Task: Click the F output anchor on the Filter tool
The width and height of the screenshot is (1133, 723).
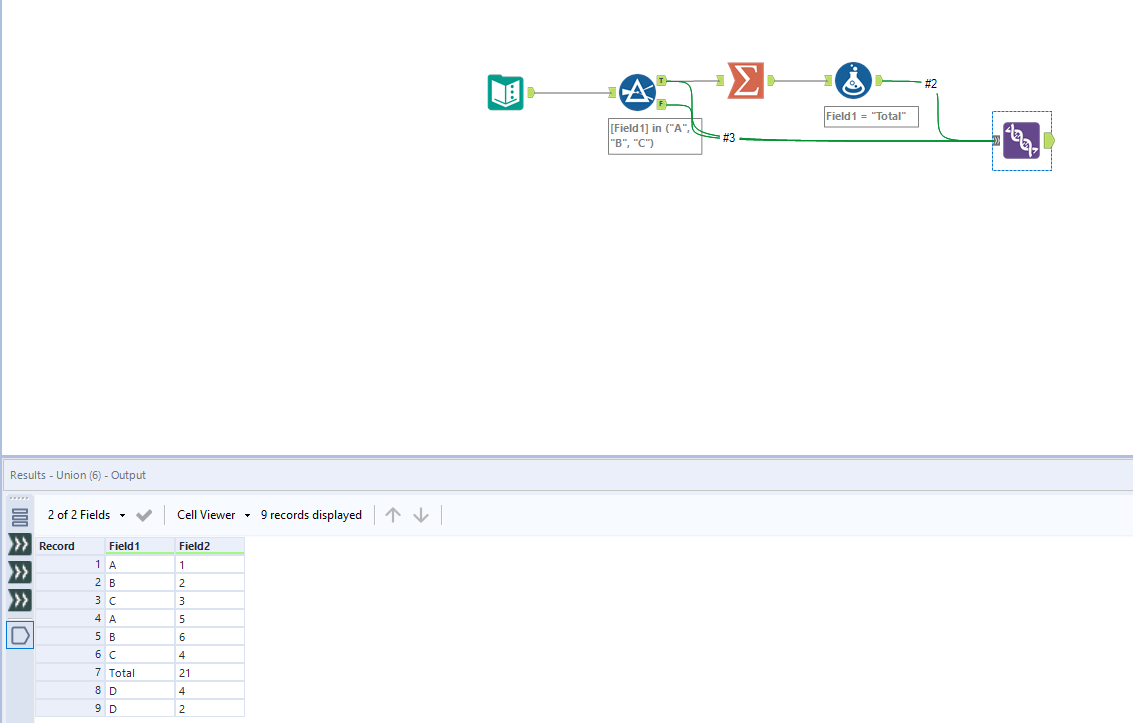Action: pyautogui.click(x=662, y=103)
